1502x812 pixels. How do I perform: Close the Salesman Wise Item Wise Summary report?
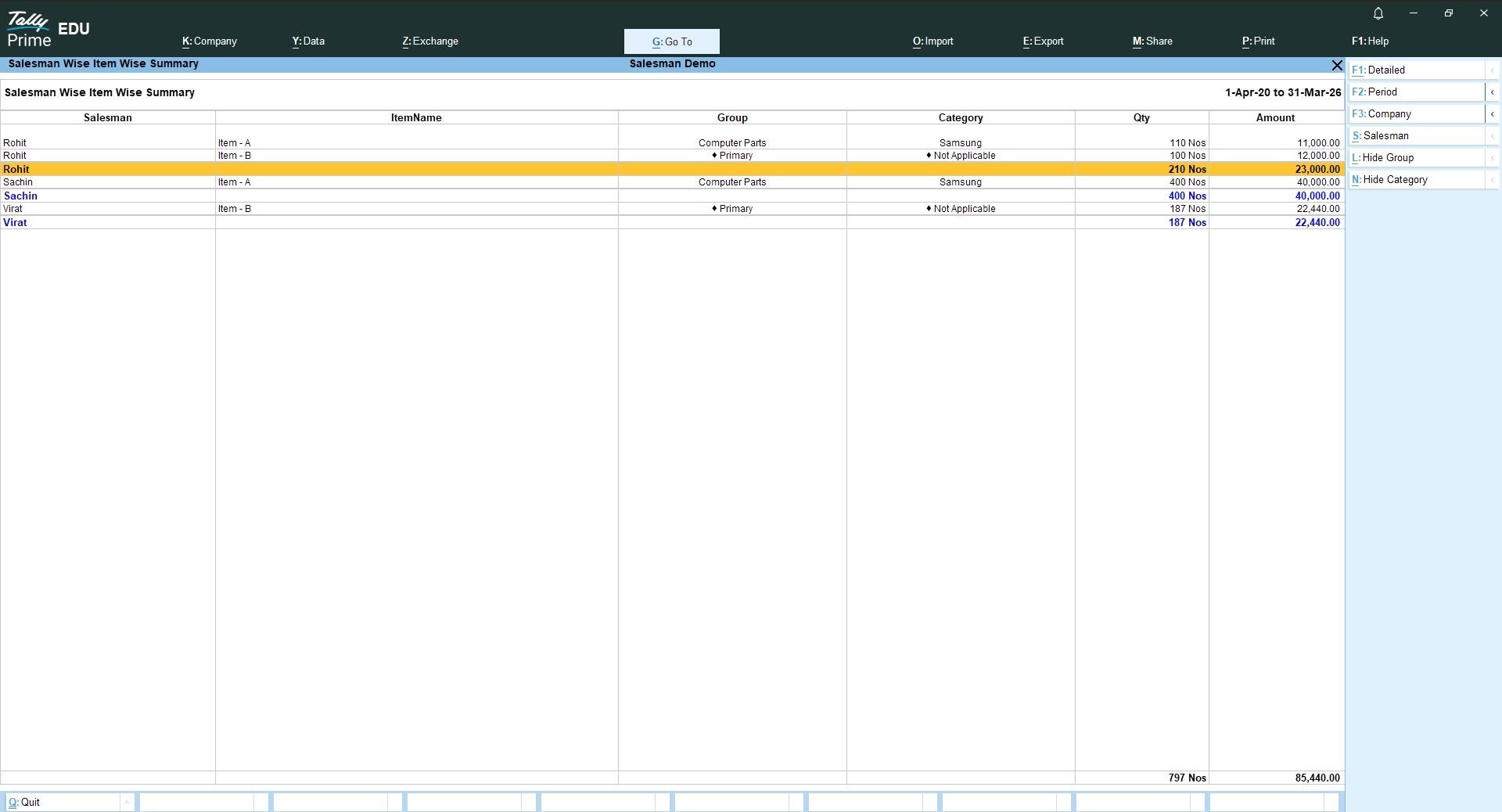click(1336, 65)
